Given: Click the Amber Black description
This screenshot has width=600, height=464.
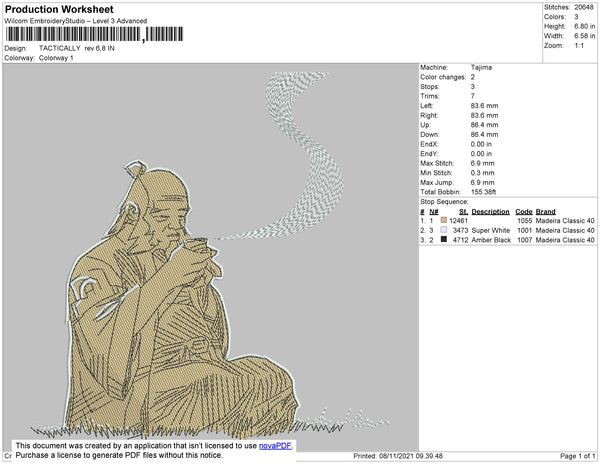Looking at the screenshot, I should (x=491, y=240).
